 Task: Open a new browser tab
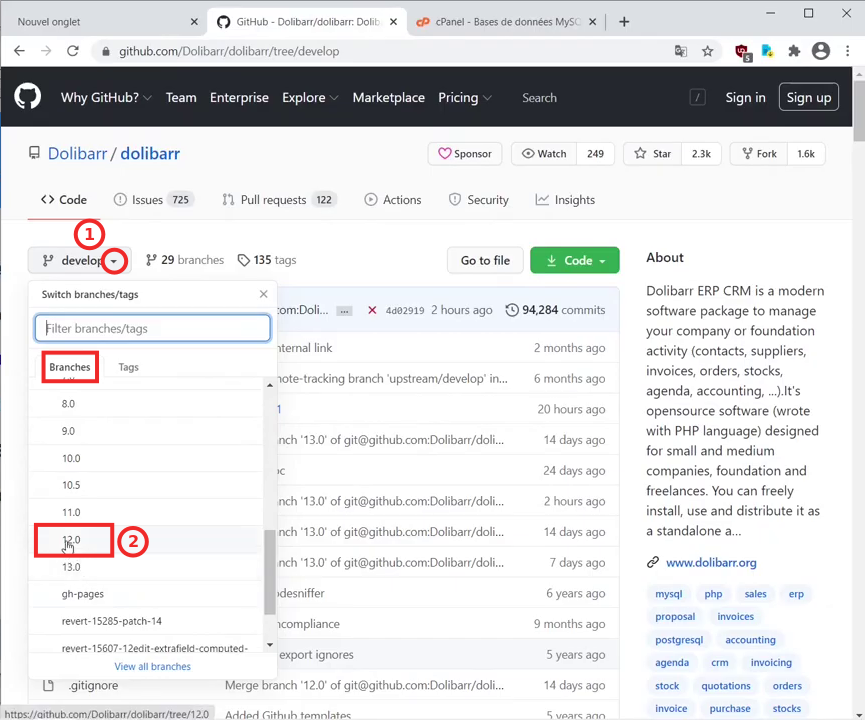click(624, 21)
